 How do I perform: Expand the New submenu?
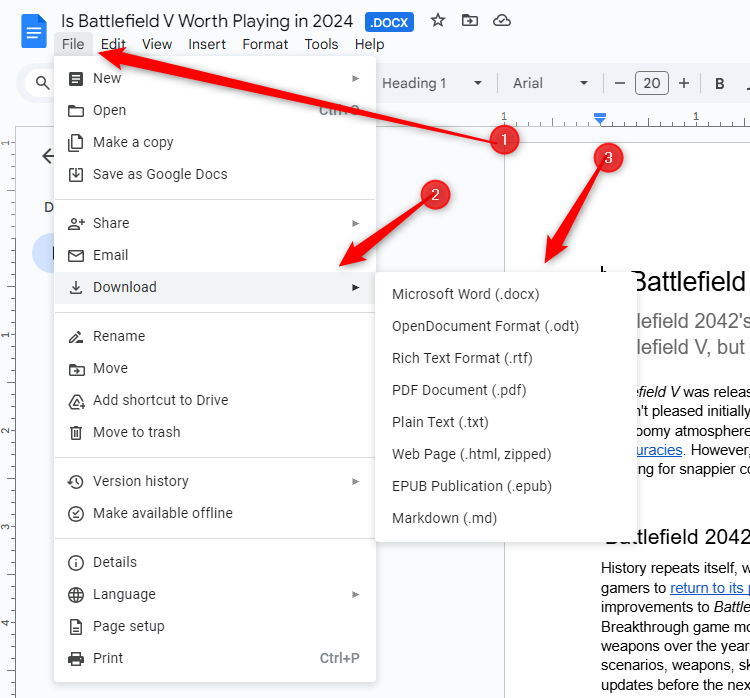[x=215, y=78]
